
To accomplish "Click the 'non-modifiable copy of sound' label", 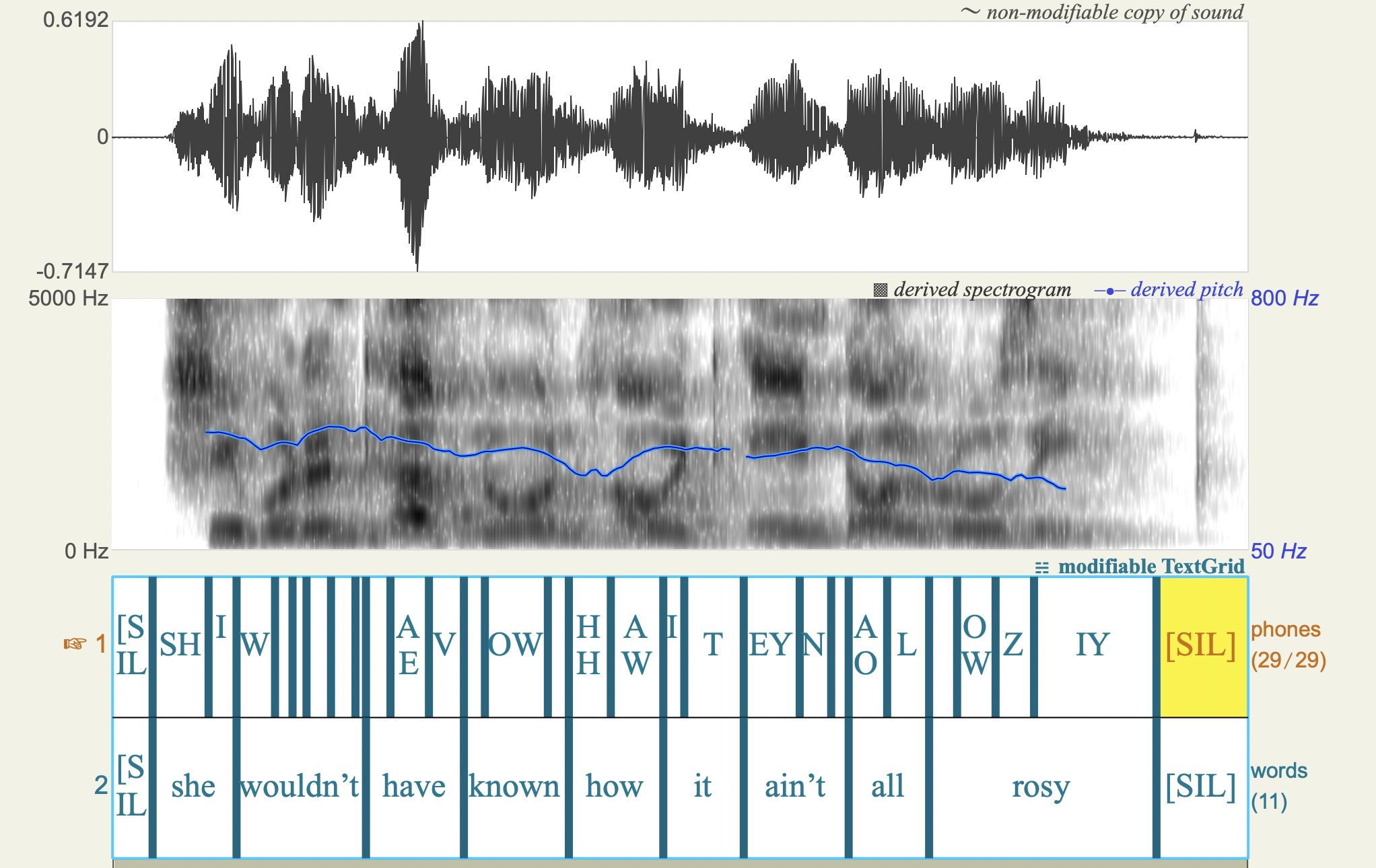I will (1115, 11).
